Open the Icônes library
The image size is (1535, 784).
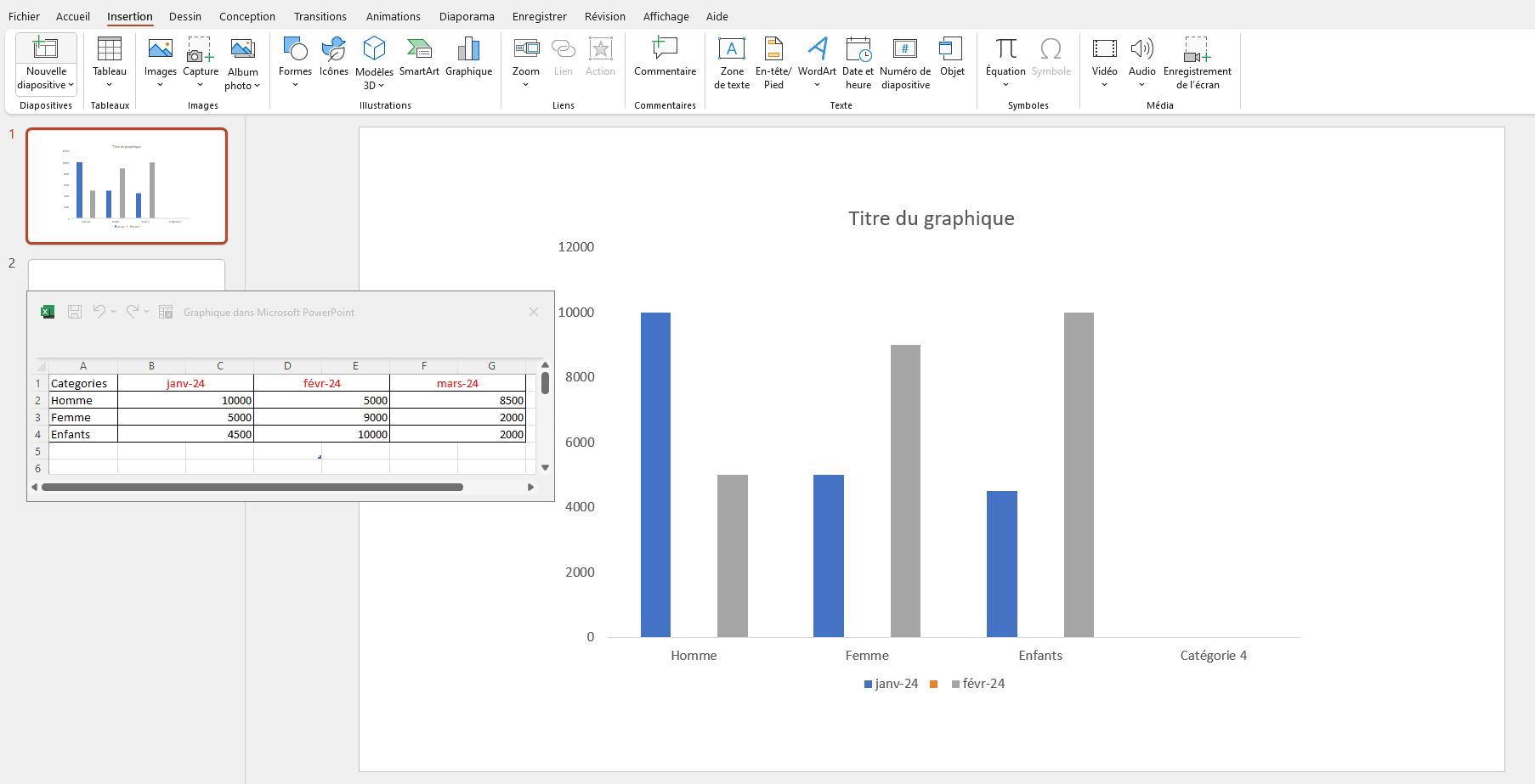click(334, 58)
